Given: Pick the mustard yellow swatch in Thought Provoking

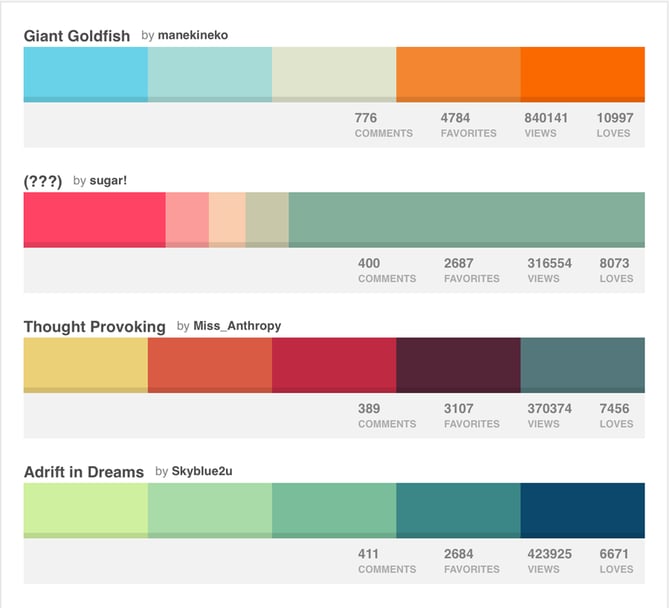Looking at the screenshot, I should click(x=85, y=364).
